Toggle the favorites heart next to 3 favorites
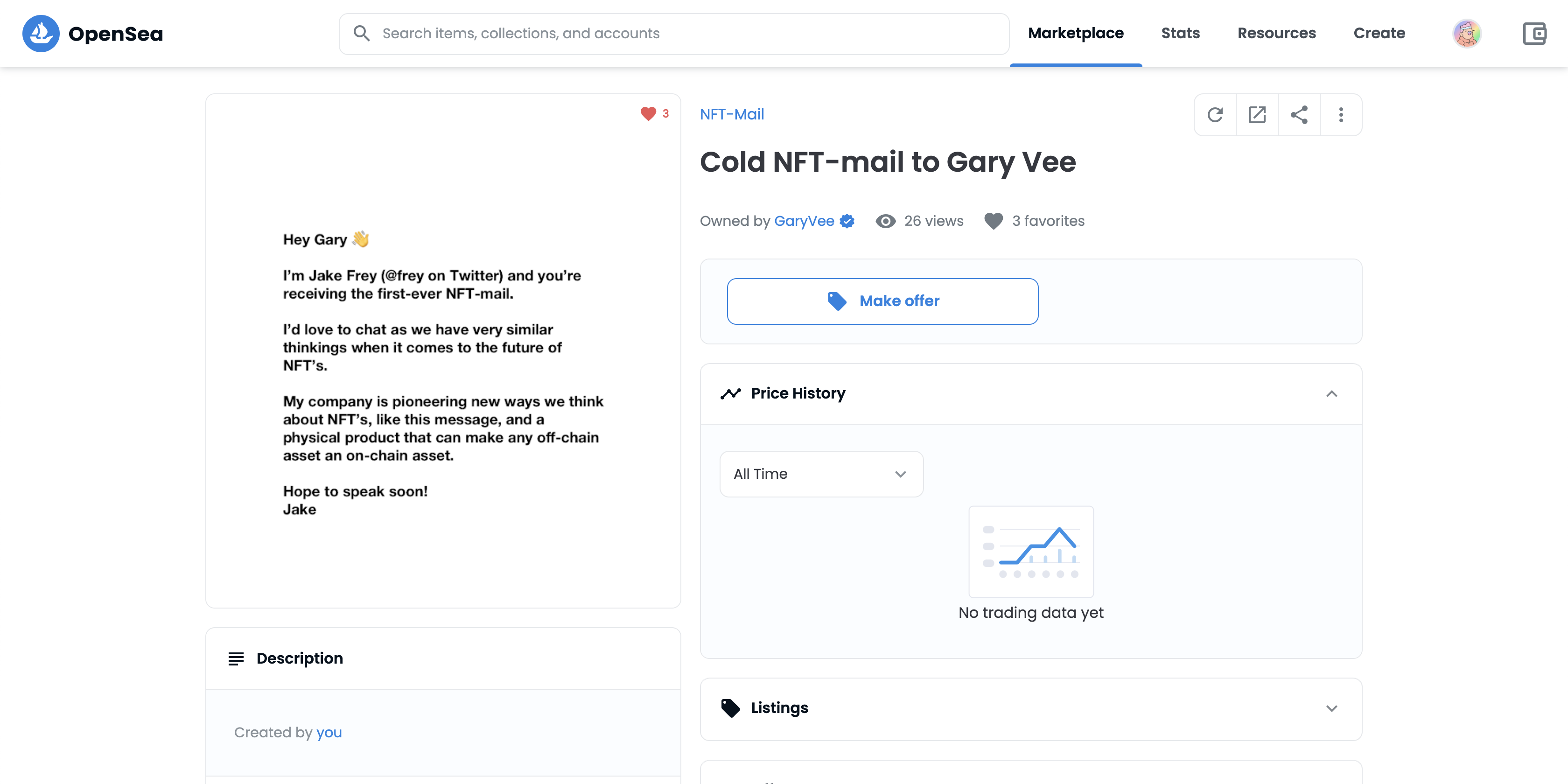This screenshot has width=1568, height=784. pyautogui.click(x=994, y=221)
